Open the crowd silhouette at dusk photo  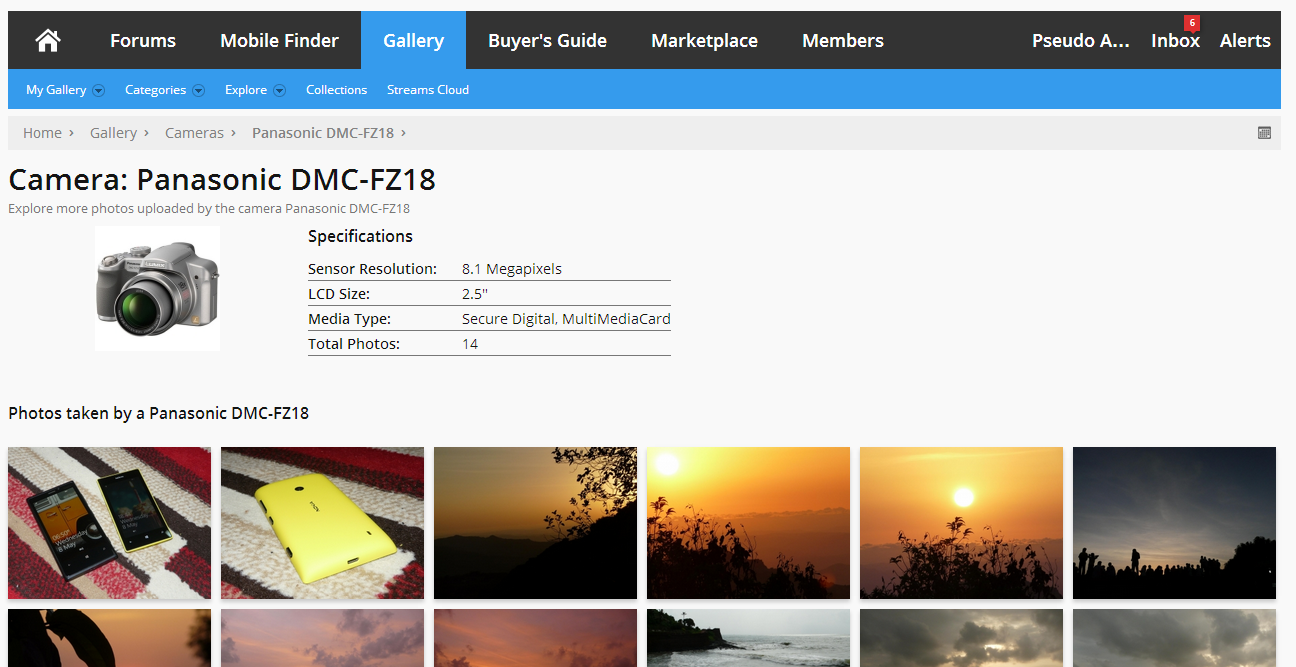[1174, 523]
